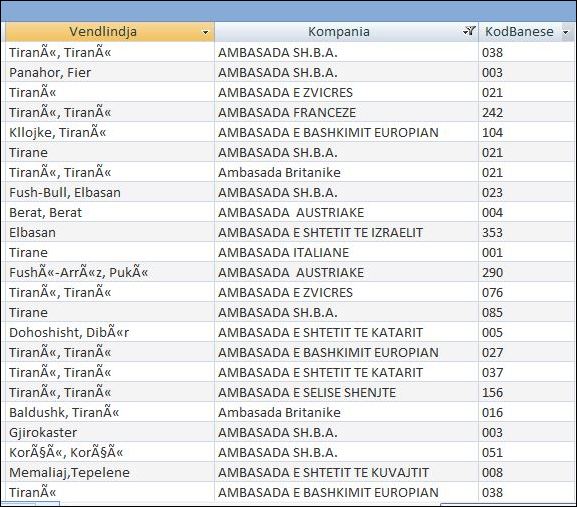Viewport: 577px width, 507px height.
Task: Select KodBanese value 001
Action: [525, 252]
